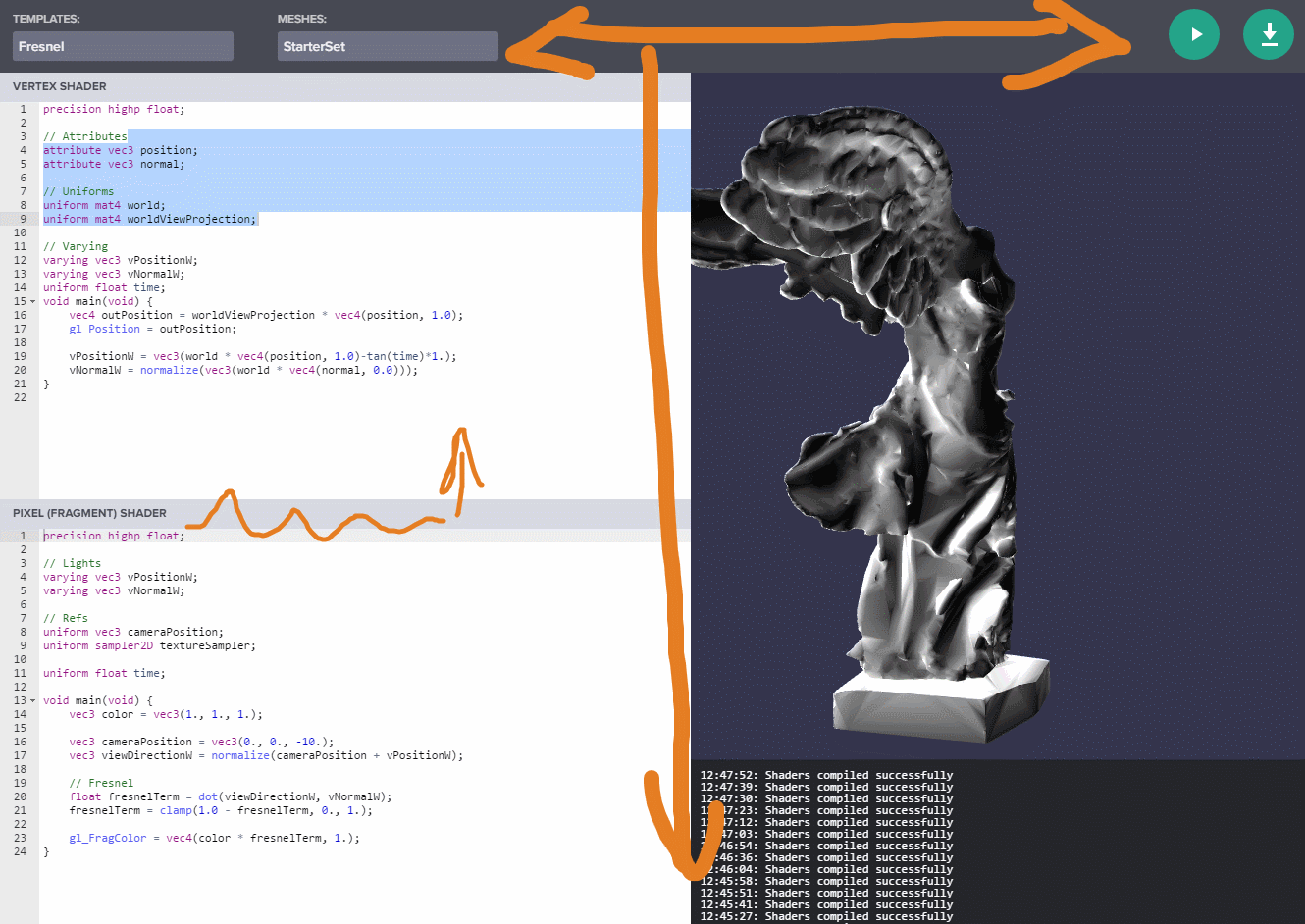This screenshot has width=1305, height=924.
Task: Click the vNormalW normalize line in vertex shader
Action: tap(243, 370)
